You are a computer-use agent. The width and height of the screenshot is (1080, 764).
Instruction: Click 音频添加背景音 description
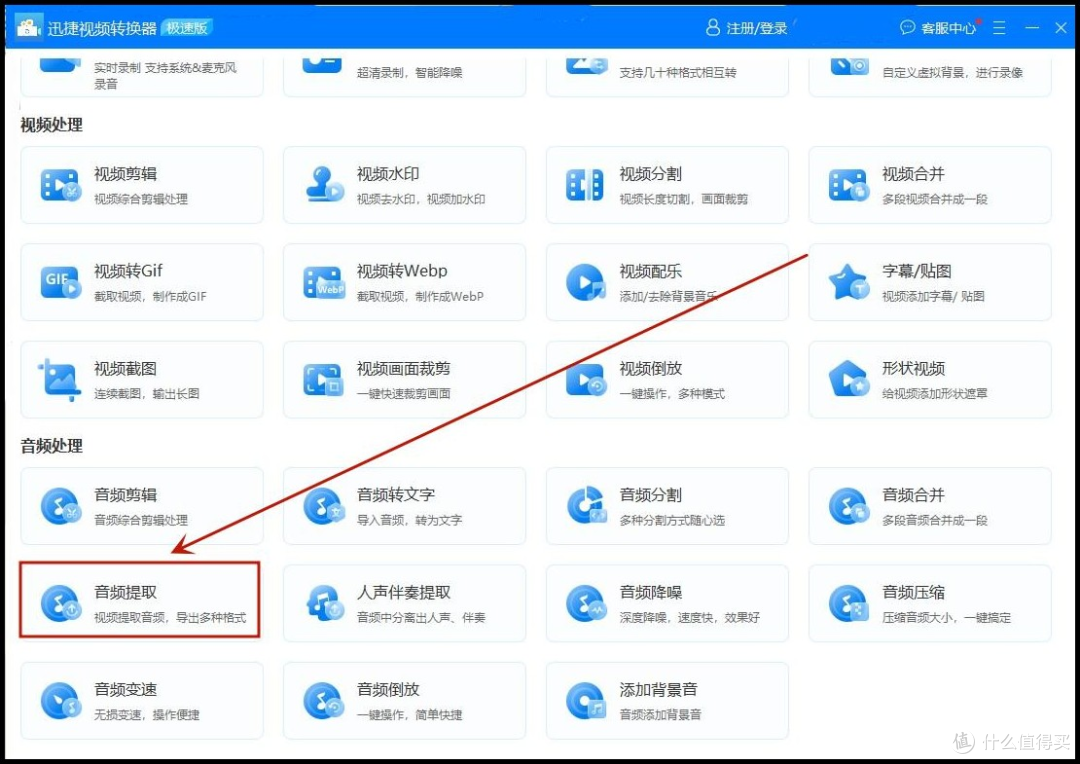click(x=661, y=714)
